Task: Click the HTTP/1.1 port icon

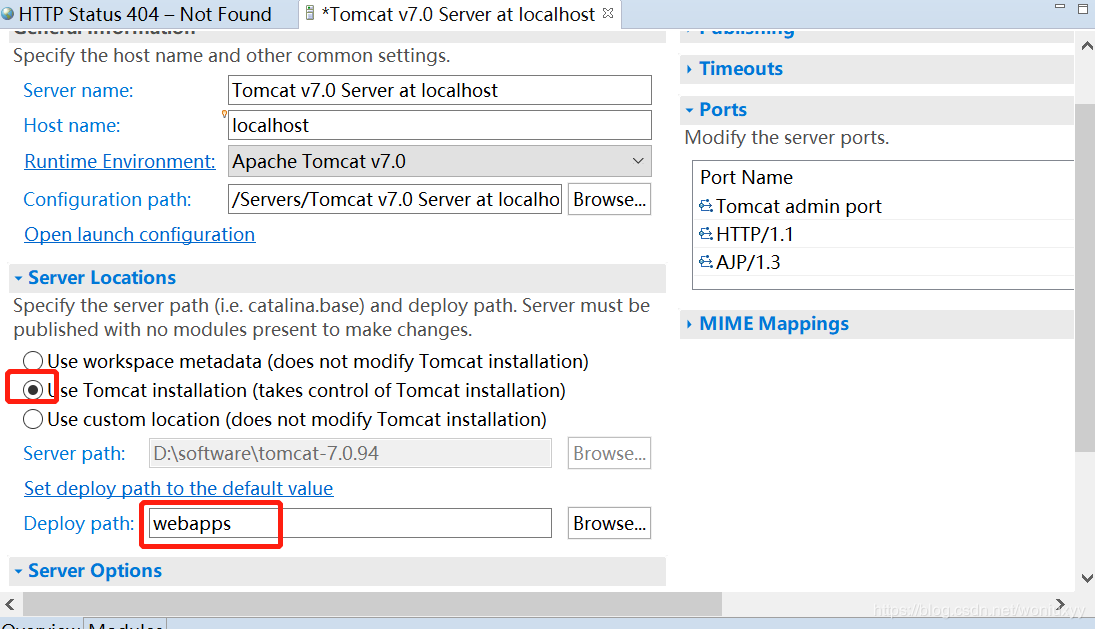Action: [x=706, y=234]
